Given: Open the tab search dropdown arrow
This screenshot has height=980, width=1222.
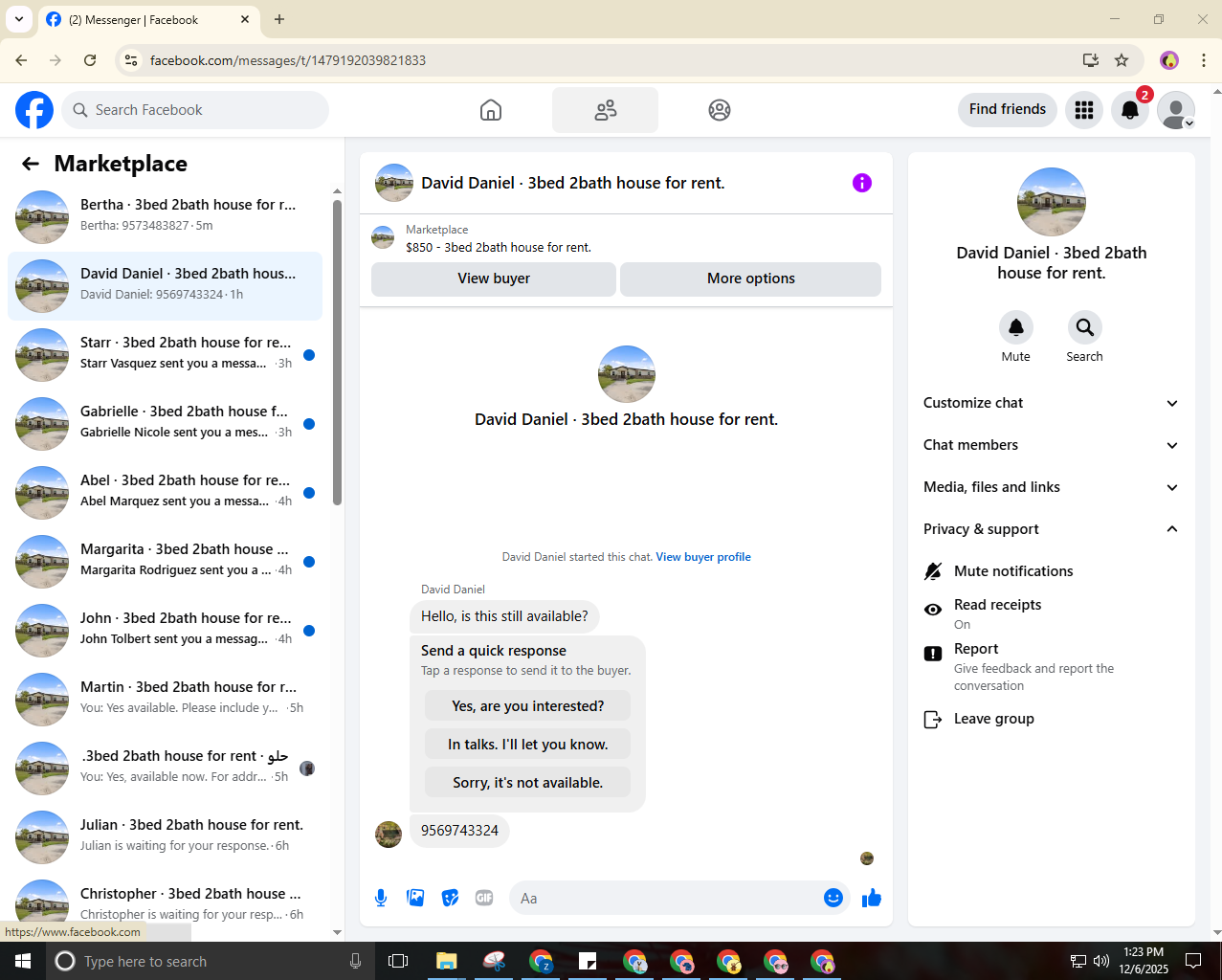Looking at the screenshot, I should tap(19, 19).
